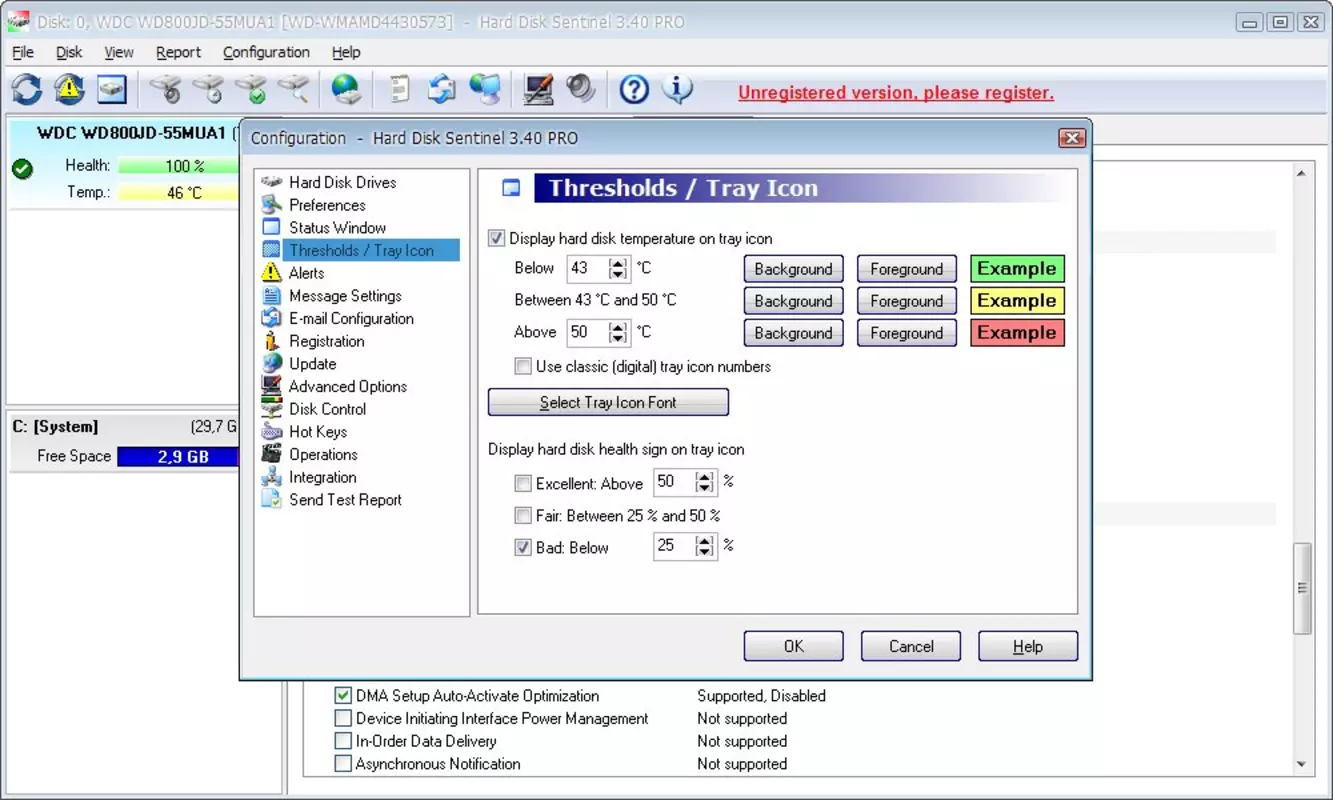Click the green Example color swatch
The height and width of the screenshot is (800, 1333).
point(1017,269)
